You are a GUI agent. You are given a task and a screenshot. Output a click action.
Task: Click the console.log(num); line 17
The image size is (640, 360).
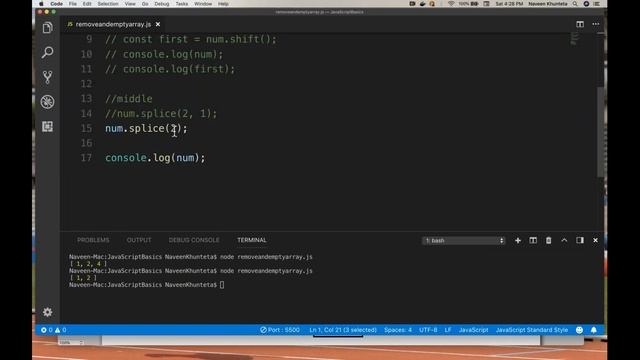pos(155,158)
